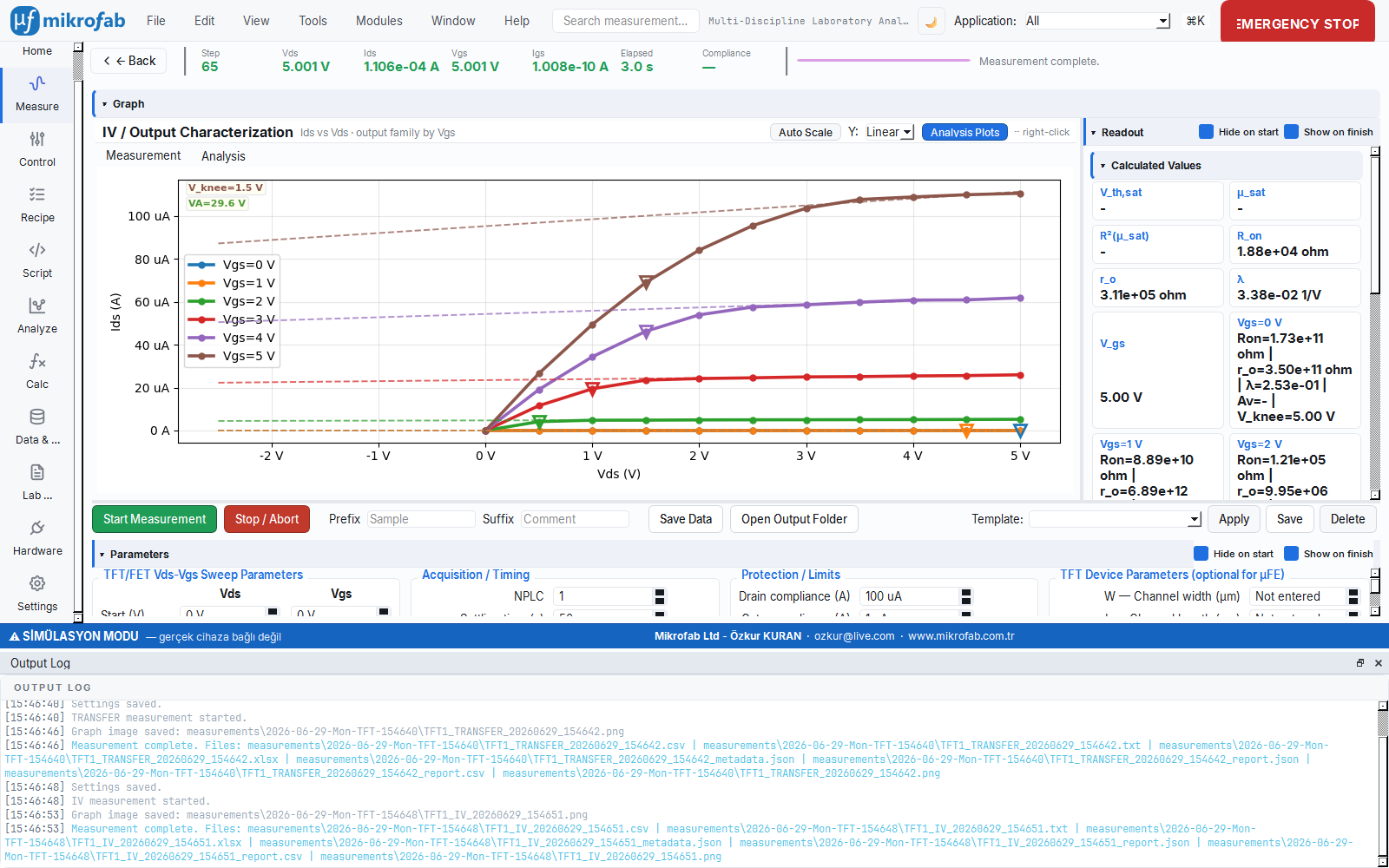
Task: Toggle Vgs=4 V legend series
Action: pyautogui.click(x=232, y=338)
